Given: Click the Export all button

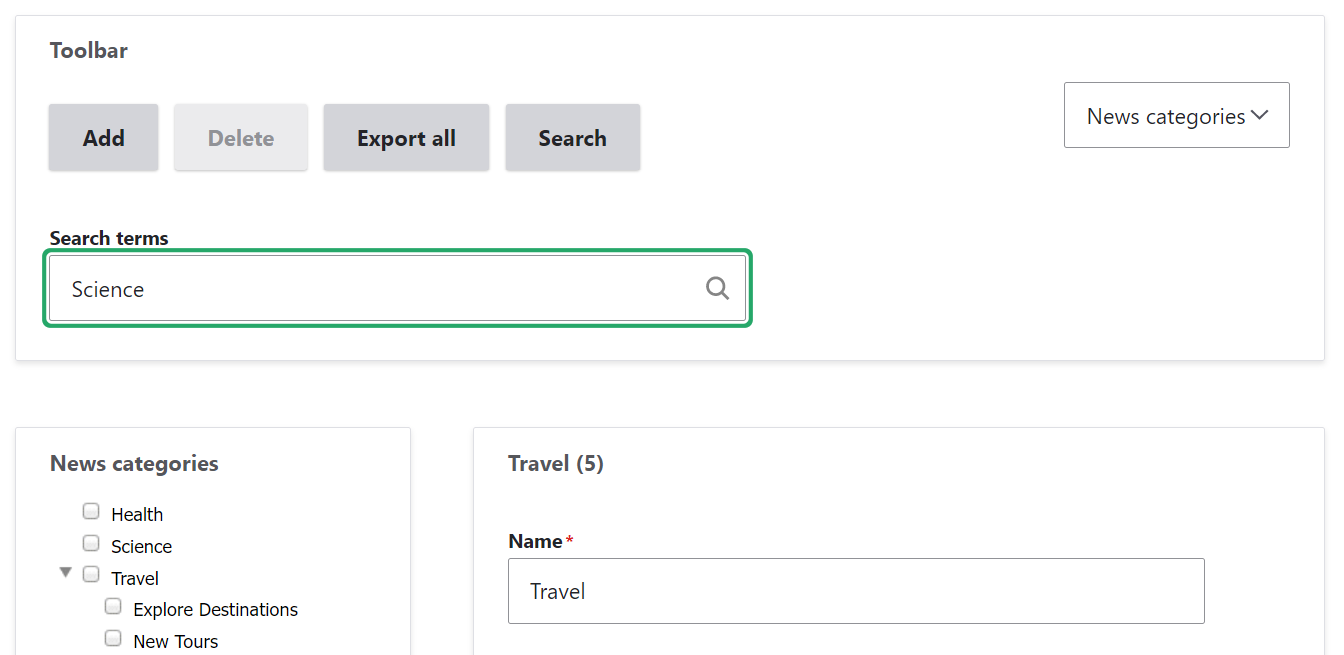Looking at the screenshot, I should click(406, 137).
